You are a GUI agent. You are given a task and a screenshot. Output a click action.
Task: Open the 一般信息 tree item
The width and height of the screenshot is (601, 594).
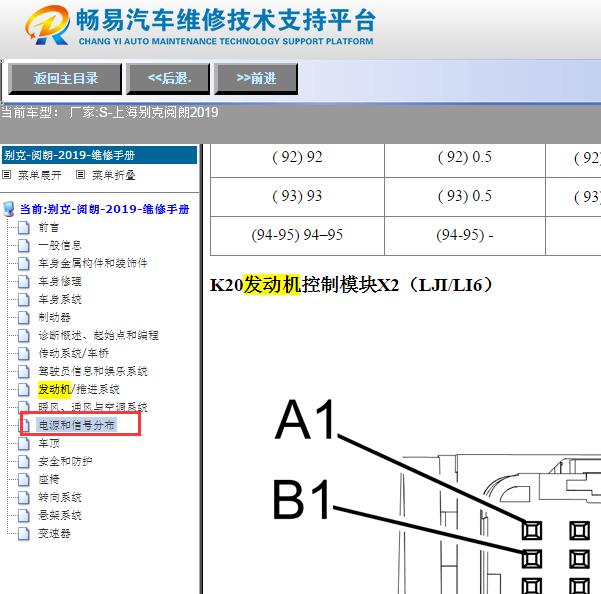[x=59, y=245]
